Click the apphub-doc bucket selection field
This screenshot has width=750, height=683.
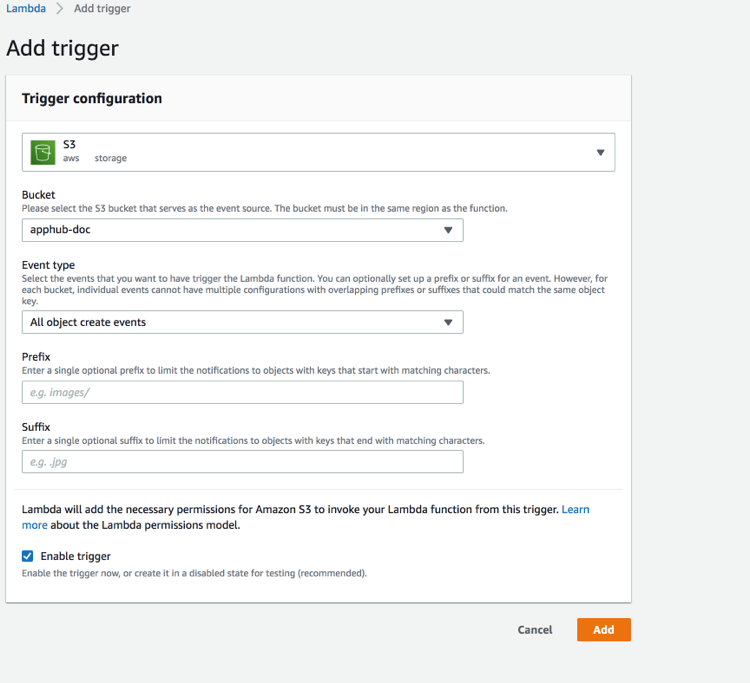(x=243, y=230)
